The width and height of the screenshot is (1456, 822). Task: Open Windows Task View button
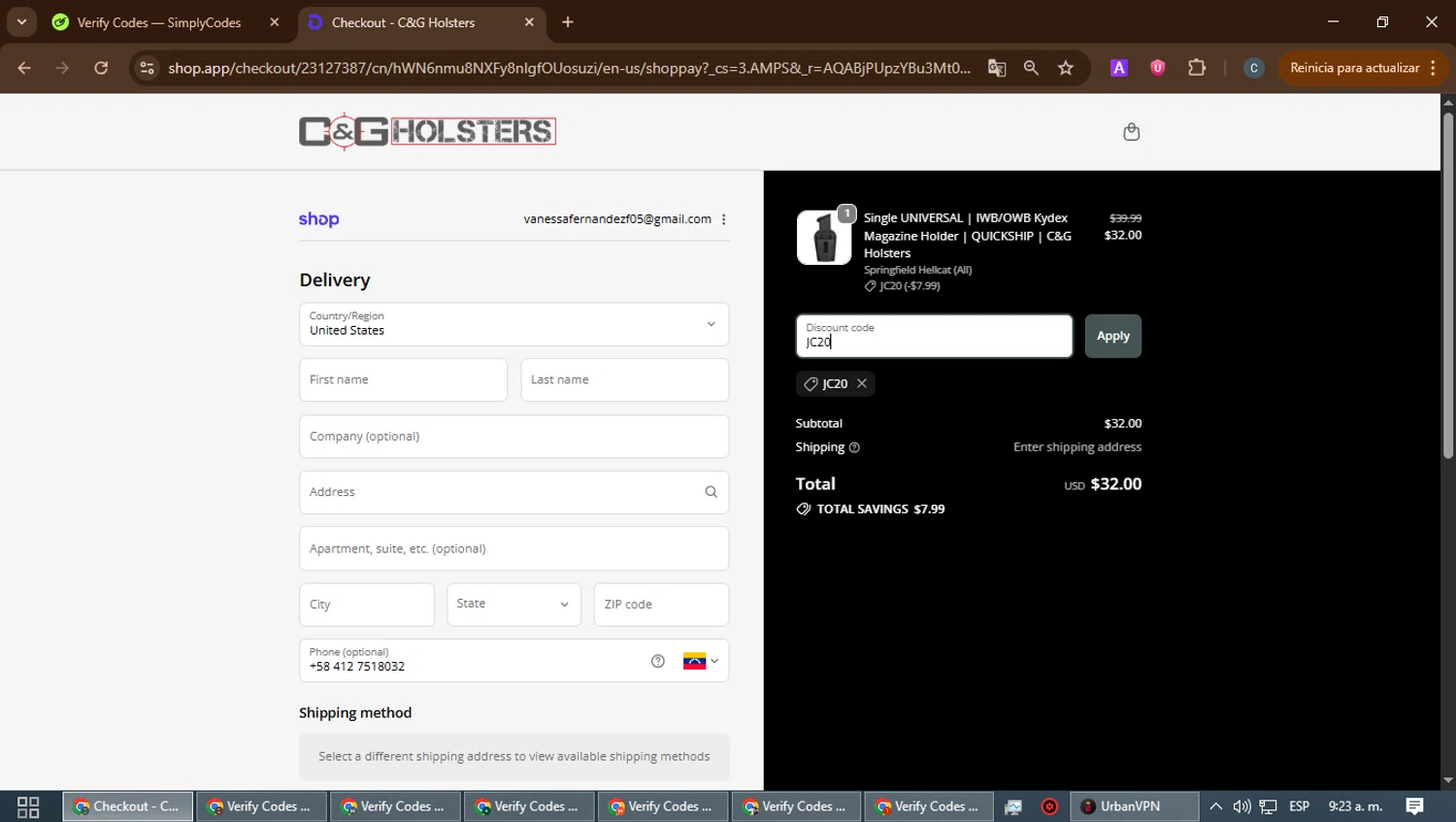[x=28, y=806]
